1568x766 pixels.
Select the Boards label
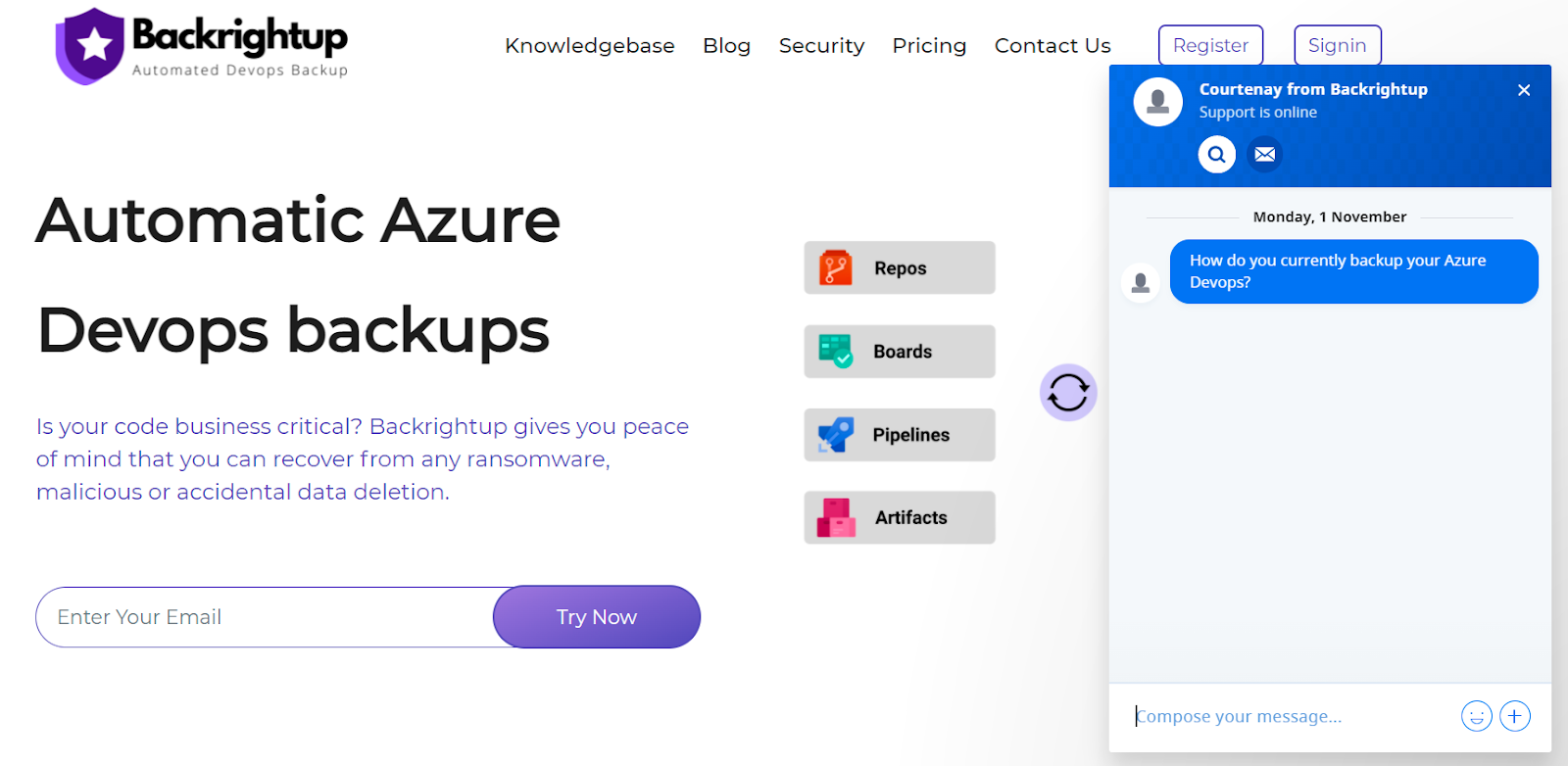click(x=903, y=352)
